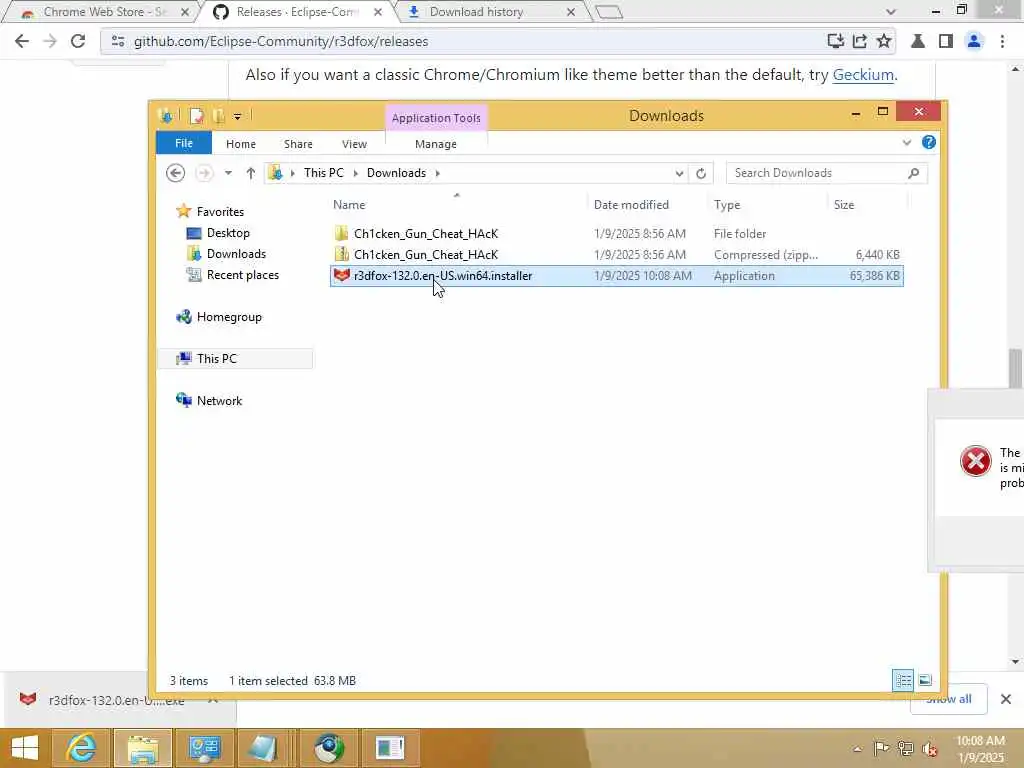Open the Geckium link
This screenshot has height=768, width=1024.
pos(863,74)
